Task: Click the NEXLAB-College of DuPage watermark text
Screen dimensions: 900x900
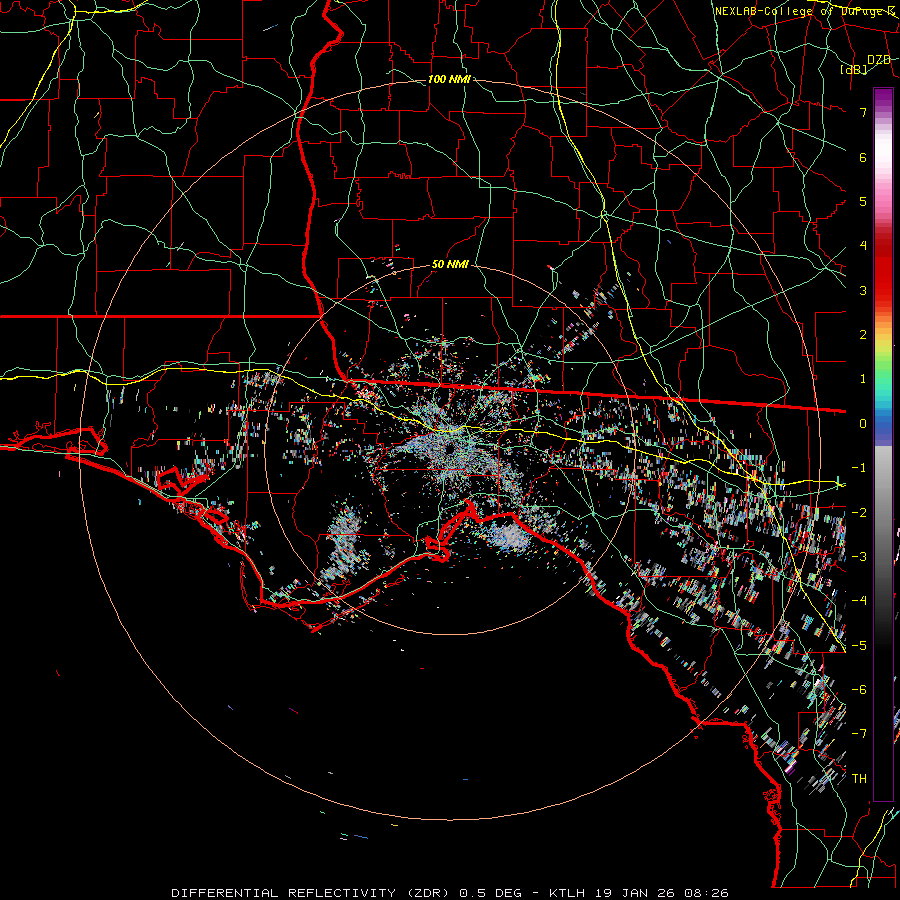Action: click(x=805, y=11)
